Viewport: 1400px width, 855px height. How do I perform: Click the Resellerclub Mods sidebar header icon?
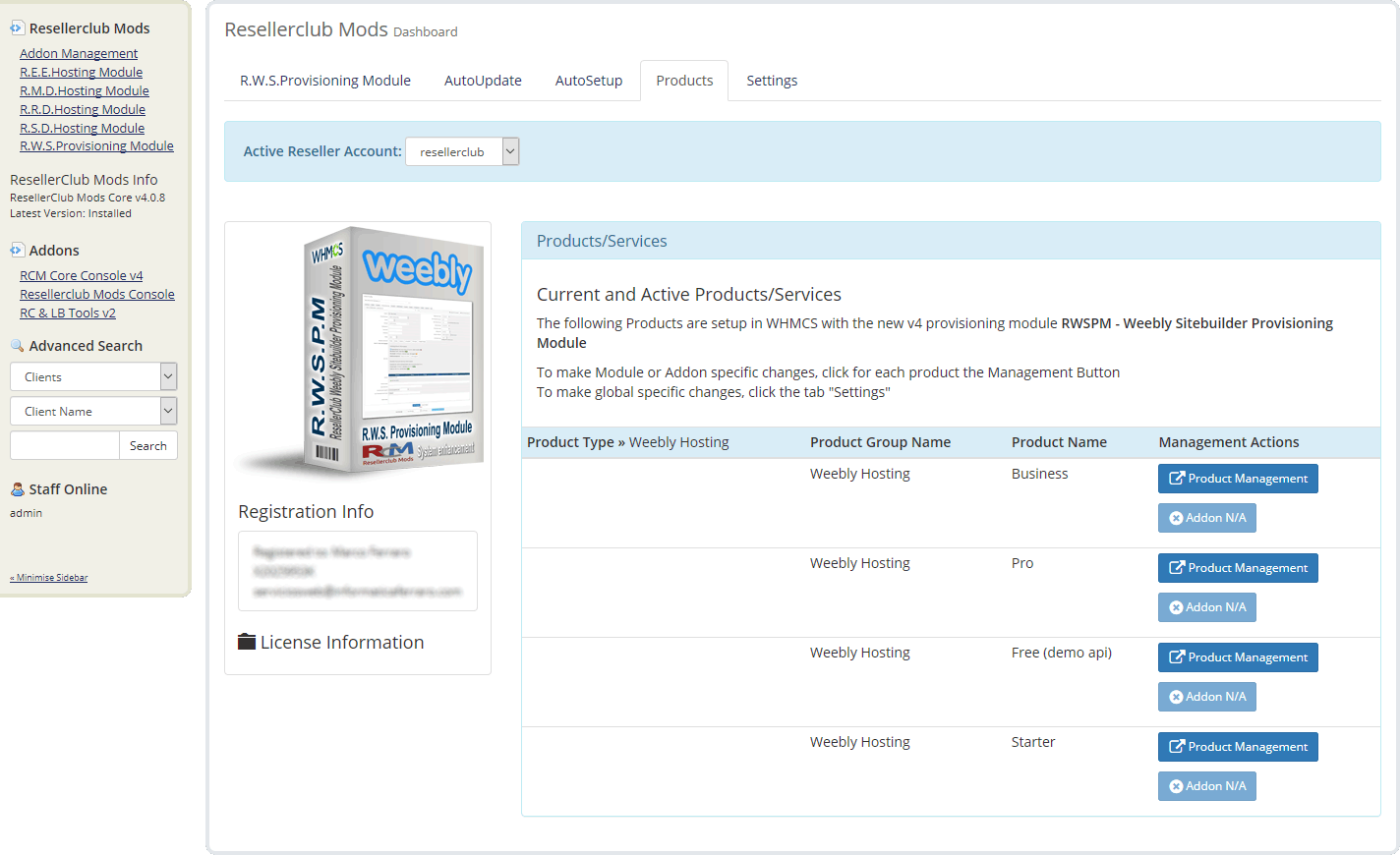coord(17,28)
